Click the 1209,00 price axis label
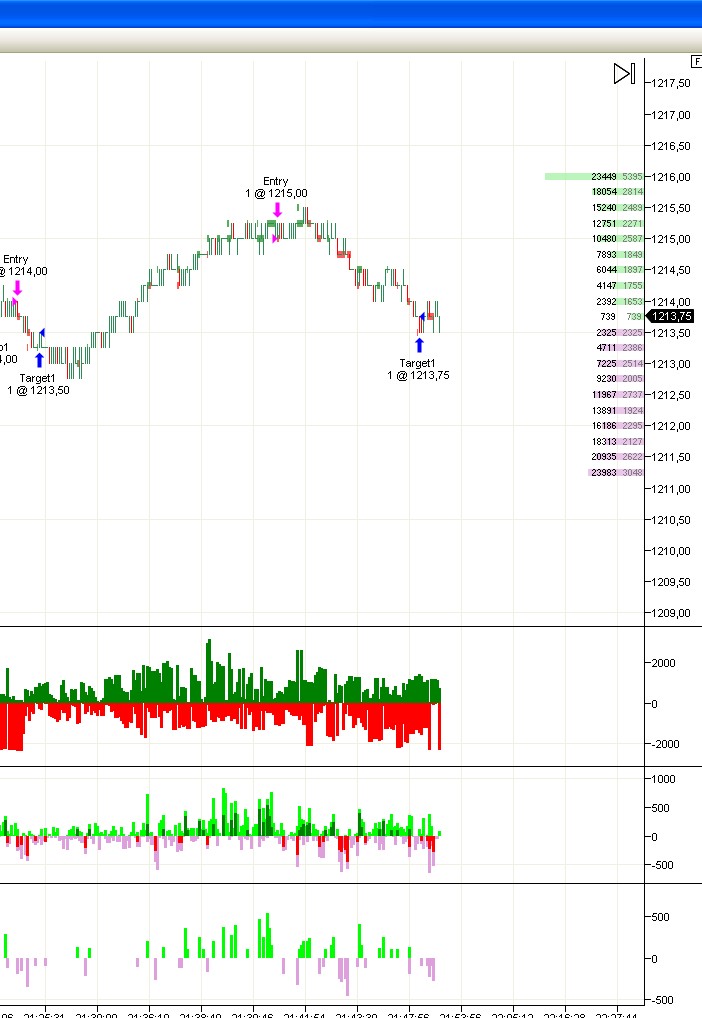 point(670,613)
